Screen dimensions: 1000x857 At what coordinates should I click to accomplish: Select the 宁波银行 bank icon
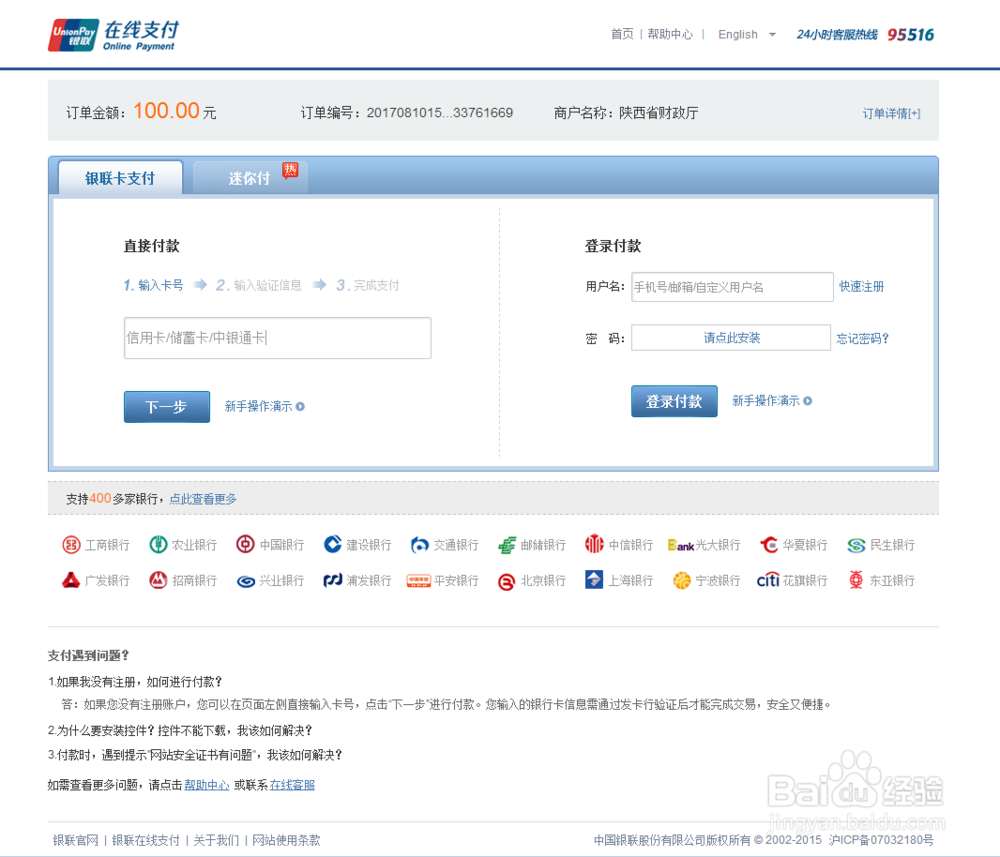[x=682, y=580]
